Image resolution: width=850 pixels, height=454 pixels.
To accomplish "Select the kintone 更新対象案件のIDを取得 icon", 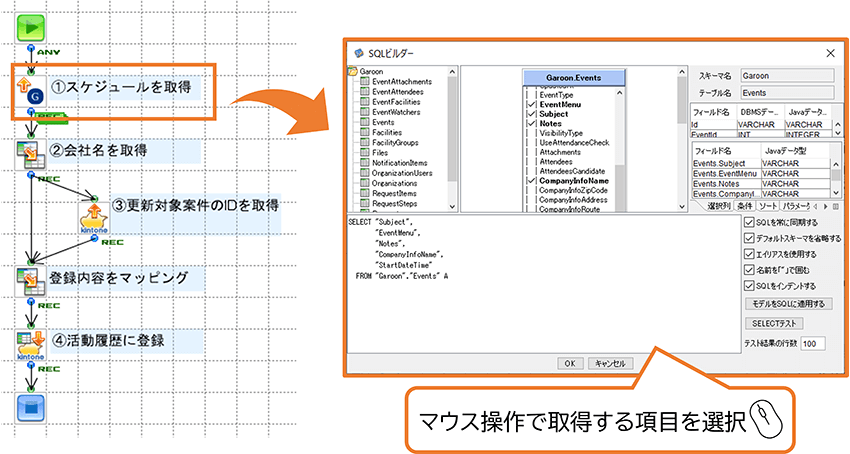I will [x=94, y=218].
